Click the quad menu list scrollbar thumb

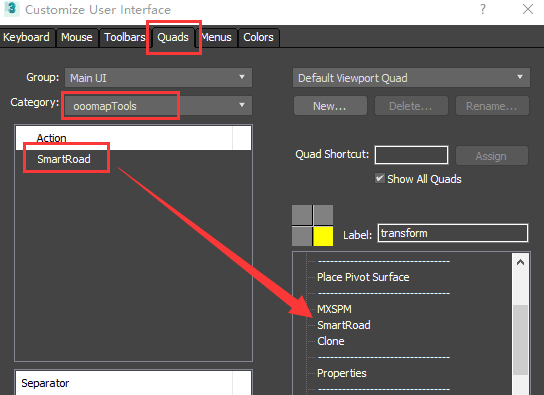[x=520, y=340]
